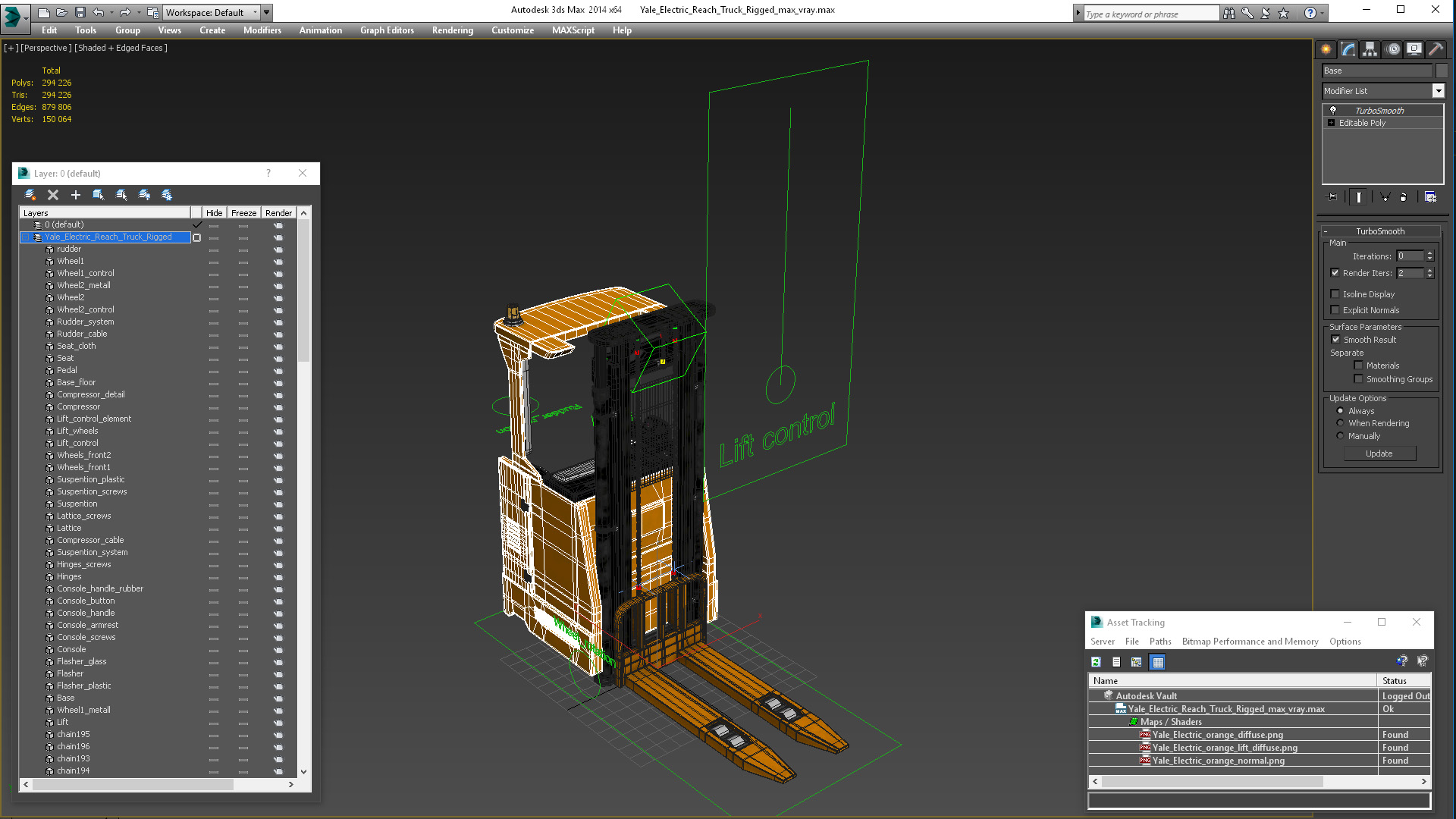Add selected objects to layer with plus icon
Viewport: 1456px width, 819px height.
point(76,195)
